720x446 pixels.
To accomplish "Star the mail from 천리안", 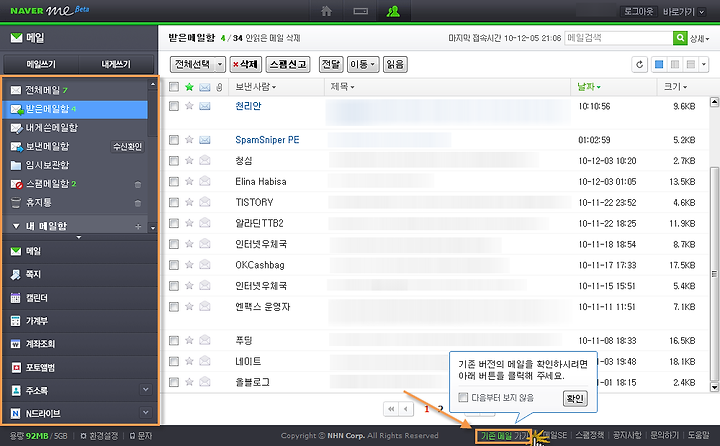I will coord(189,106).
